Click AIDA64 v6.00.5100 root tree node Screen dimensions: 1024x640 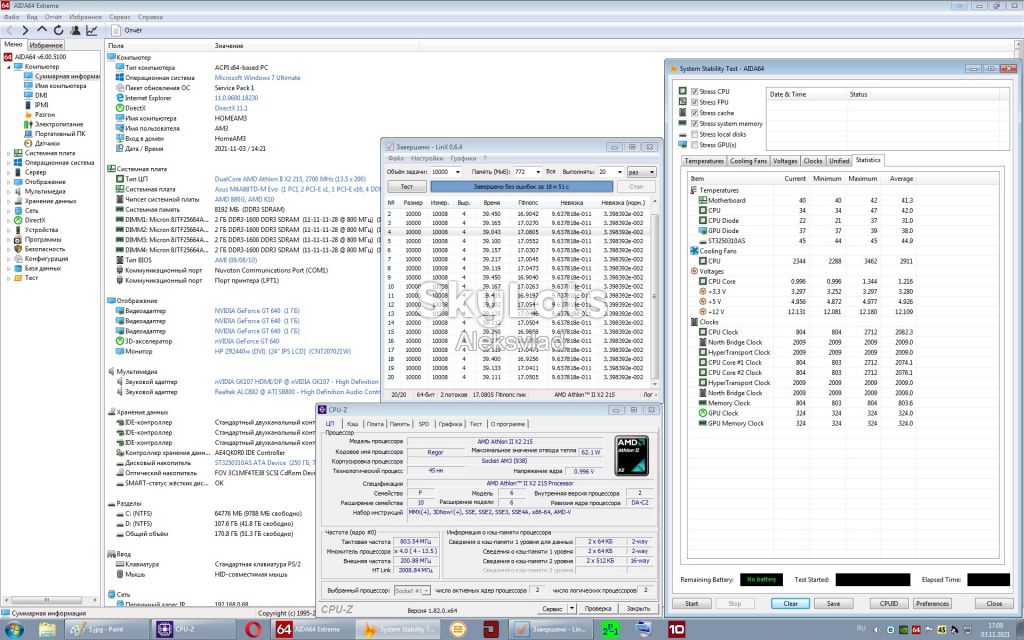(x=40, y=57)
